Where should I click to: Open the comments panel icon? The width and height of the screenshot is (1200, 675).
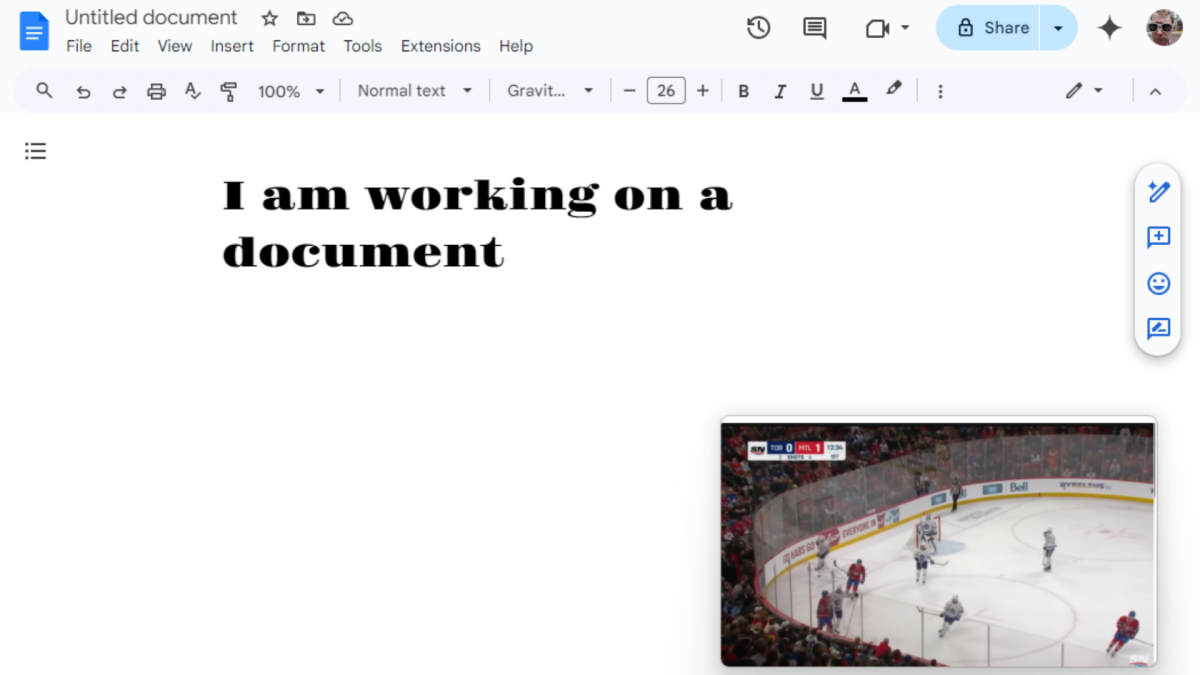pyautogui.click(x=815, y=28)
